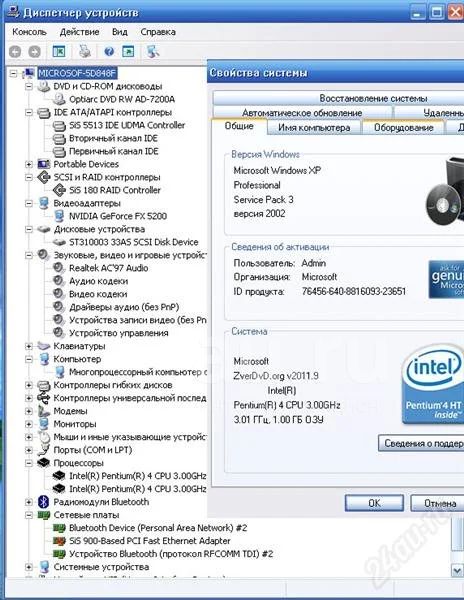Click the Дисковые устройства disk icon
This screenshot has width=464, height=600.
point(44,229)
